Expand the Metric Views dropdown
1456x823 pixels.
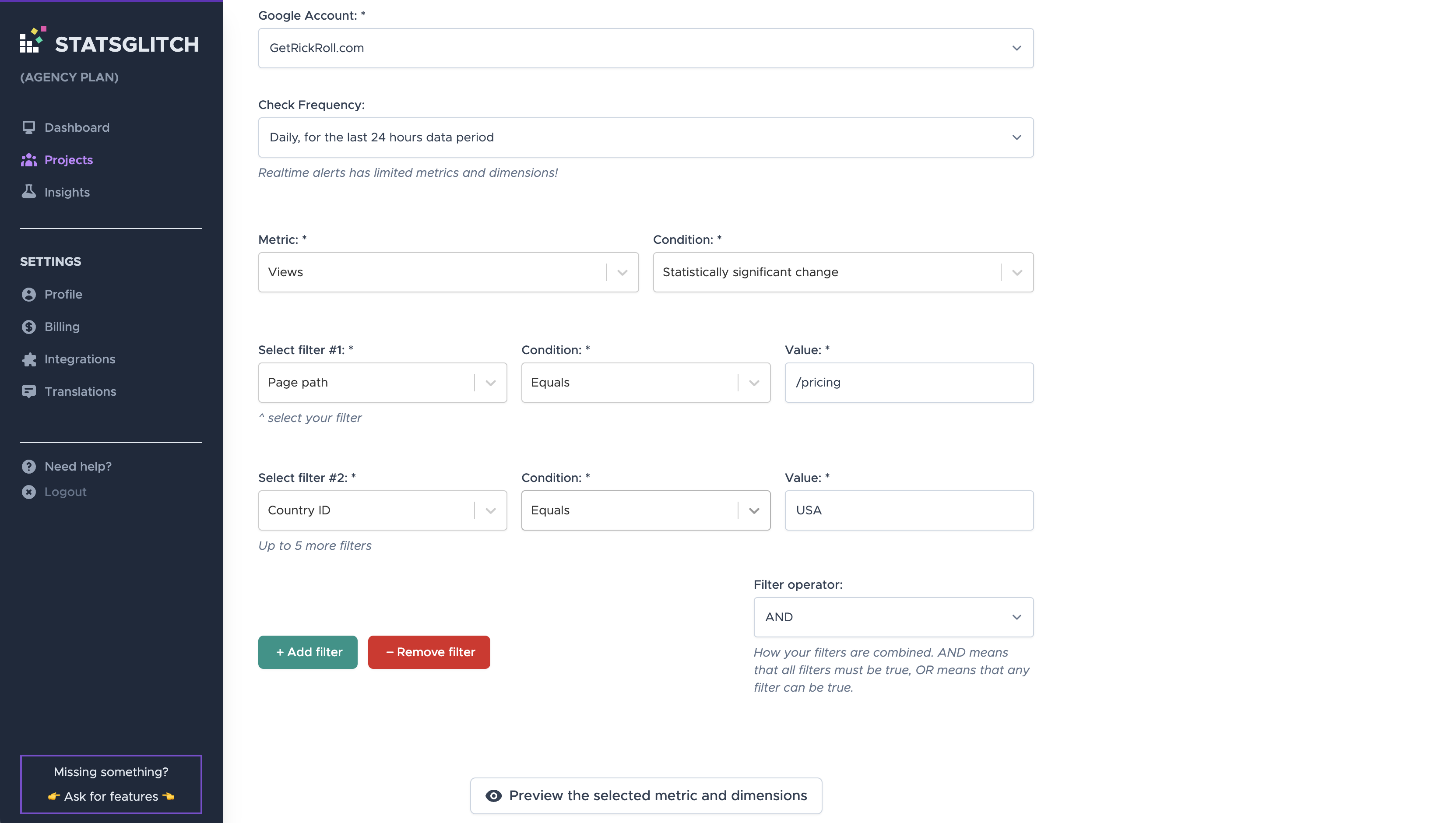[x=448, y=272]
